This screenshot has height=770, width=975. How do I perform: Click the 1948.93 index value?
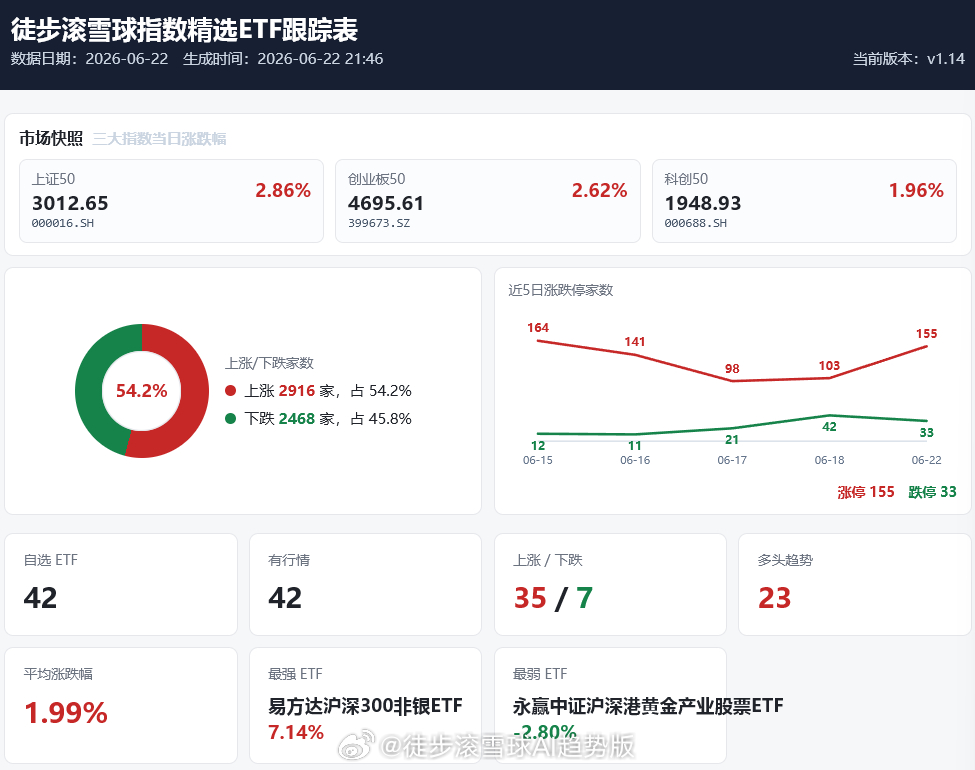click(x=703, y=203)
